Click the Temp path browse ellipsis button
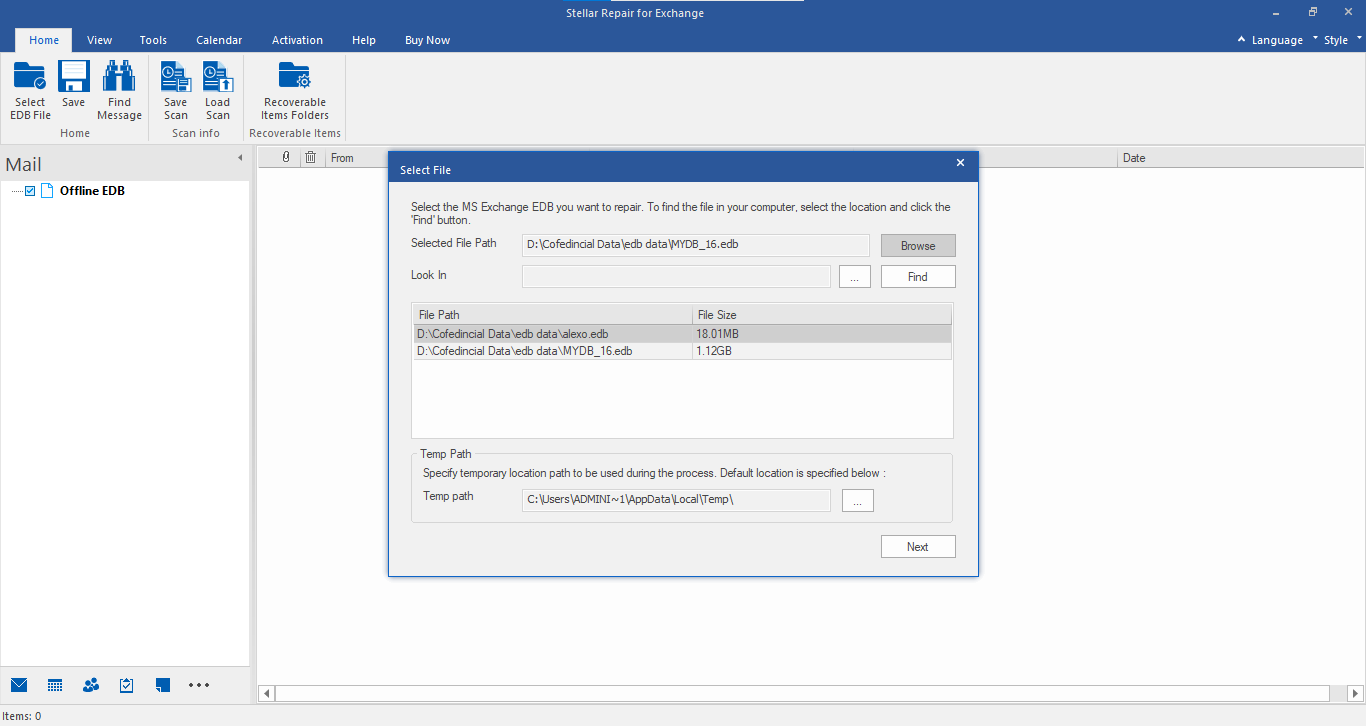 (x=857, y=501)
